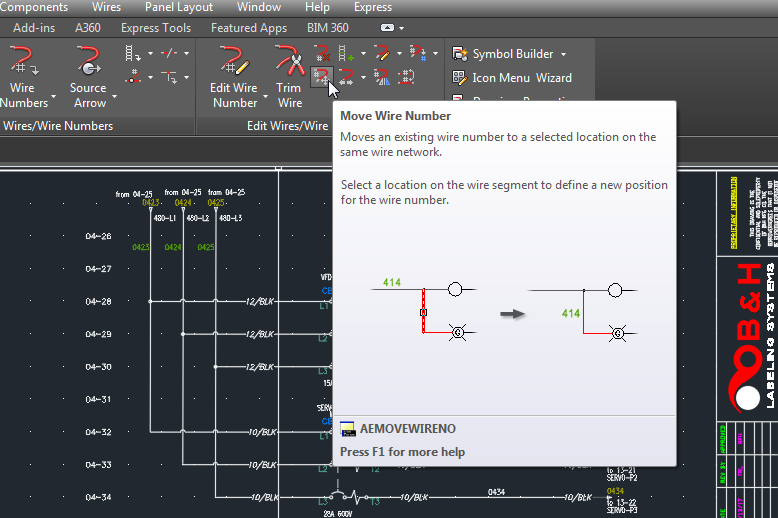This screenshot has width=778, height=518.
Task: Activate the Trim Wire tool
Action: tap(289, 60)
